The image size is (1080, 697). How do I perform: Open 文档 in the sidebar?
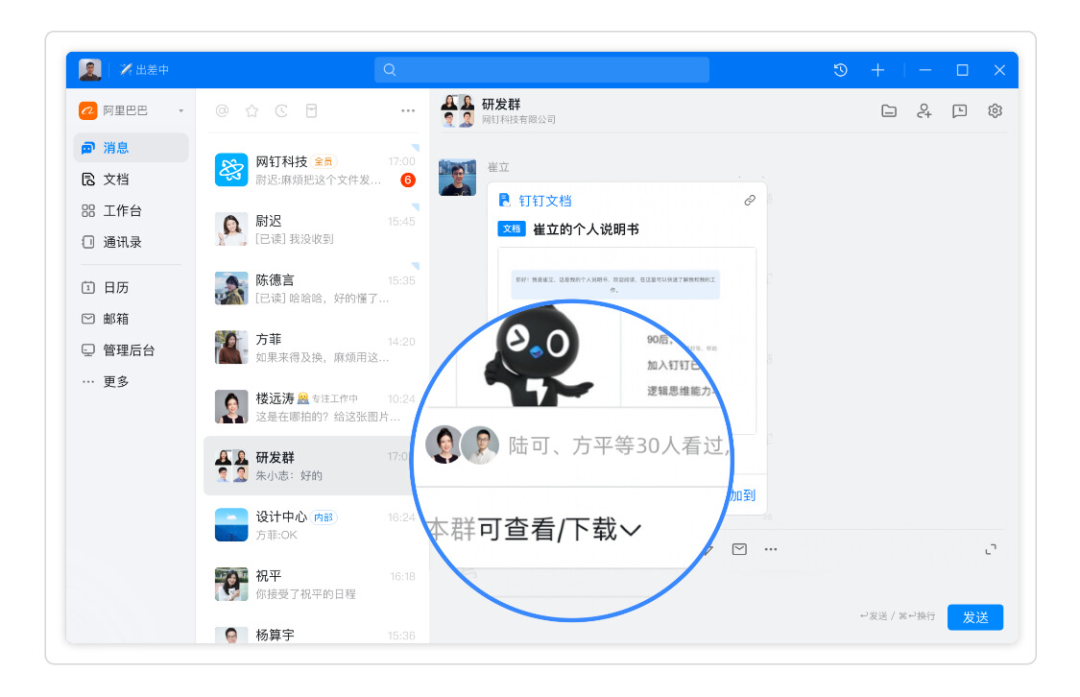pyautogui.click(x=131, y=179)
